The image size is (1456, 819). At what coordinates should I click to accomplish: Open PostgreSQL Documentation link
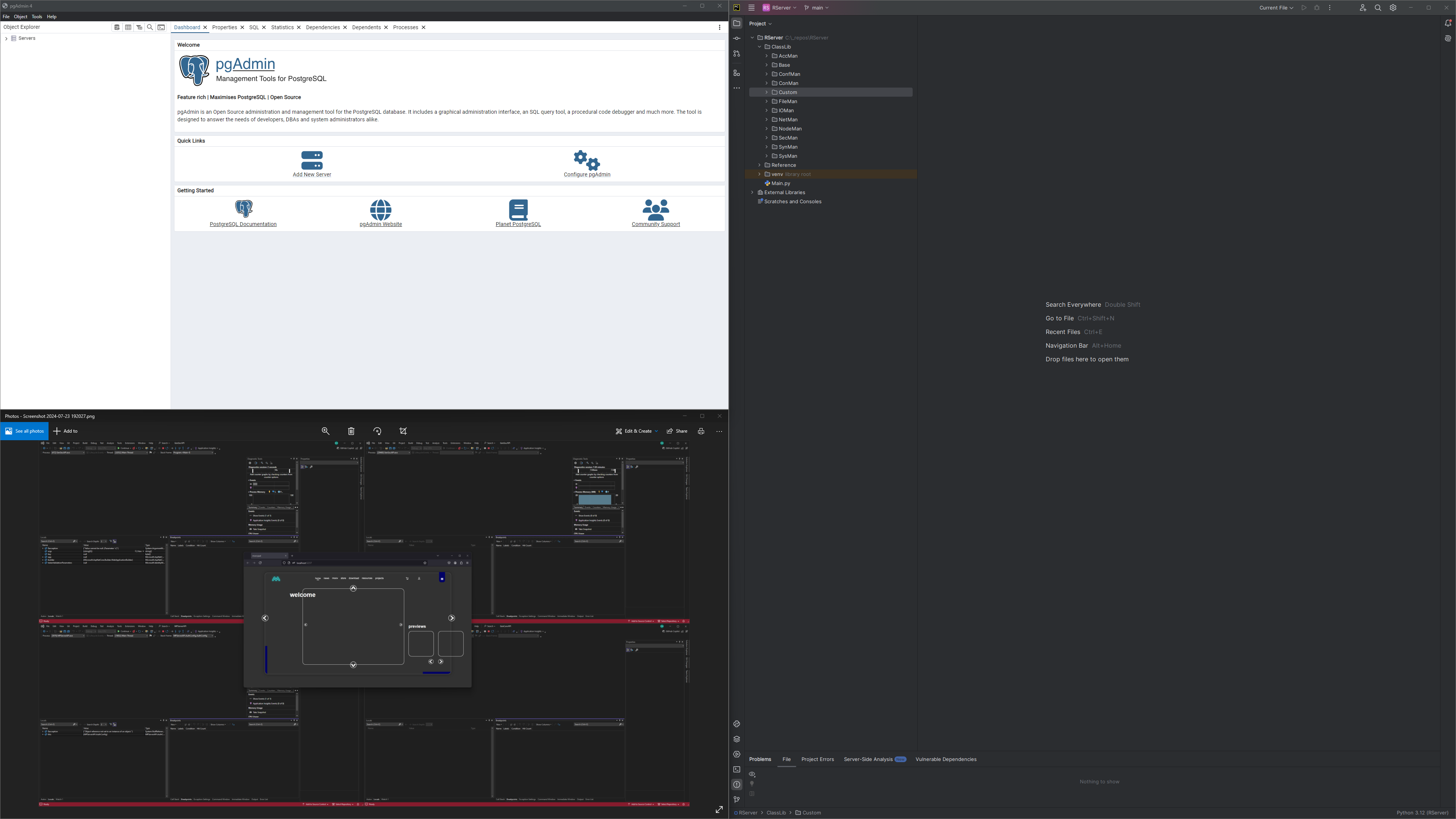[243, 213]
